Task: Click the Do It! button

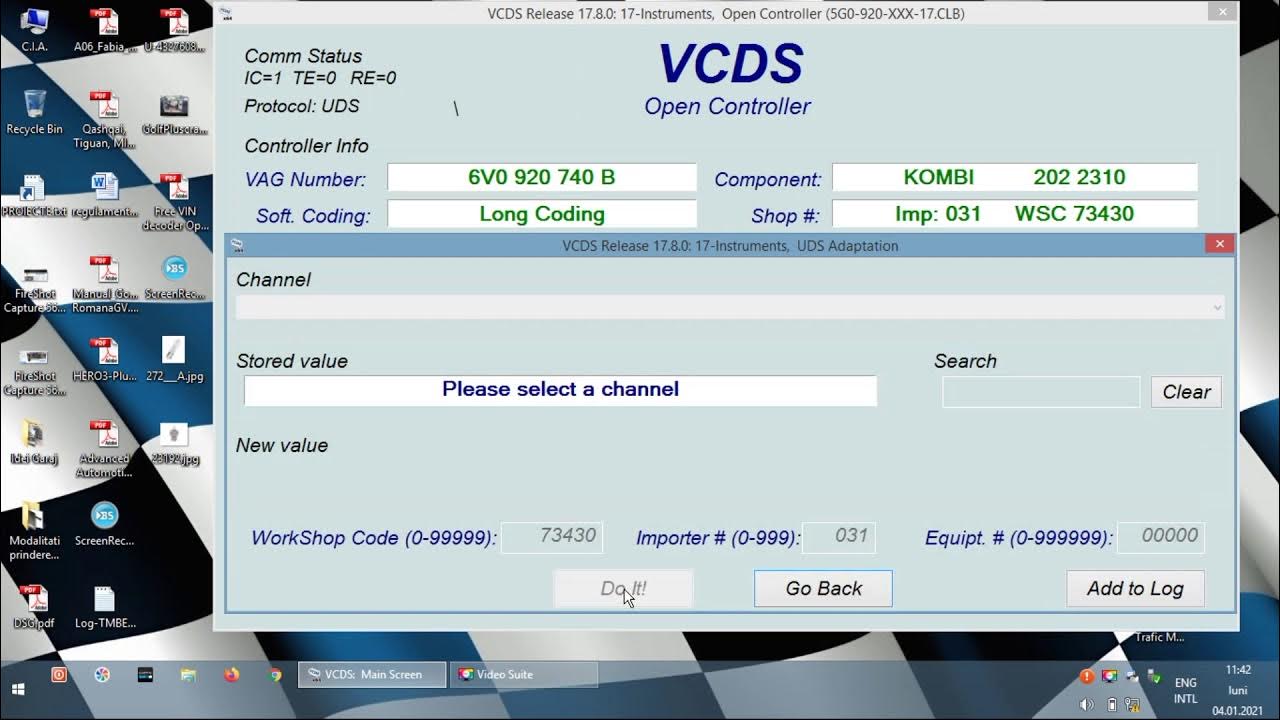Action: [623, 589]
